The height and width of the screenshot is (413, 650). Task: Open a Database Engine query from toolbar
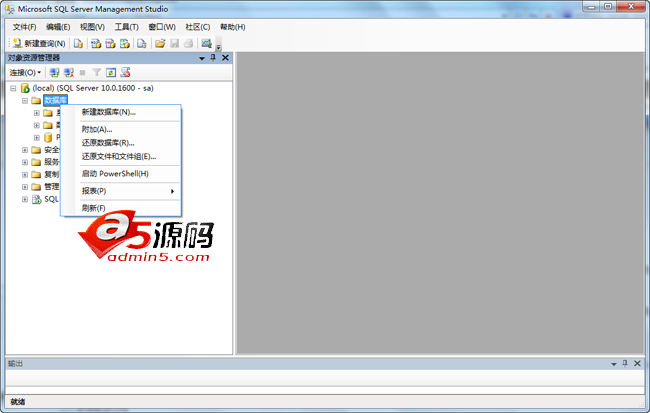[x=78, y=43]
